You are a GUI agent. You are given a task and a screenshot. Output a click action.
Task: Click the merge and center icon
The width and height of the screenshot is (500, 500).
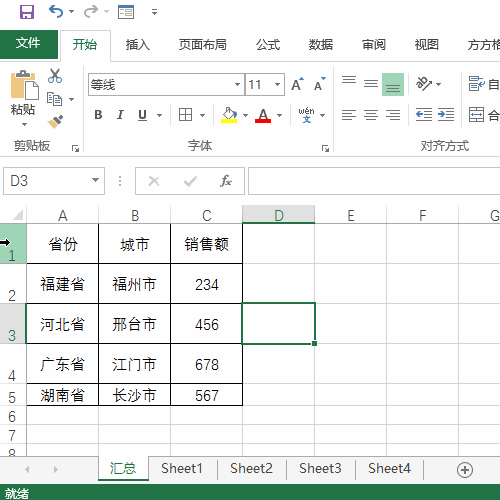click(x=476, y=115)
